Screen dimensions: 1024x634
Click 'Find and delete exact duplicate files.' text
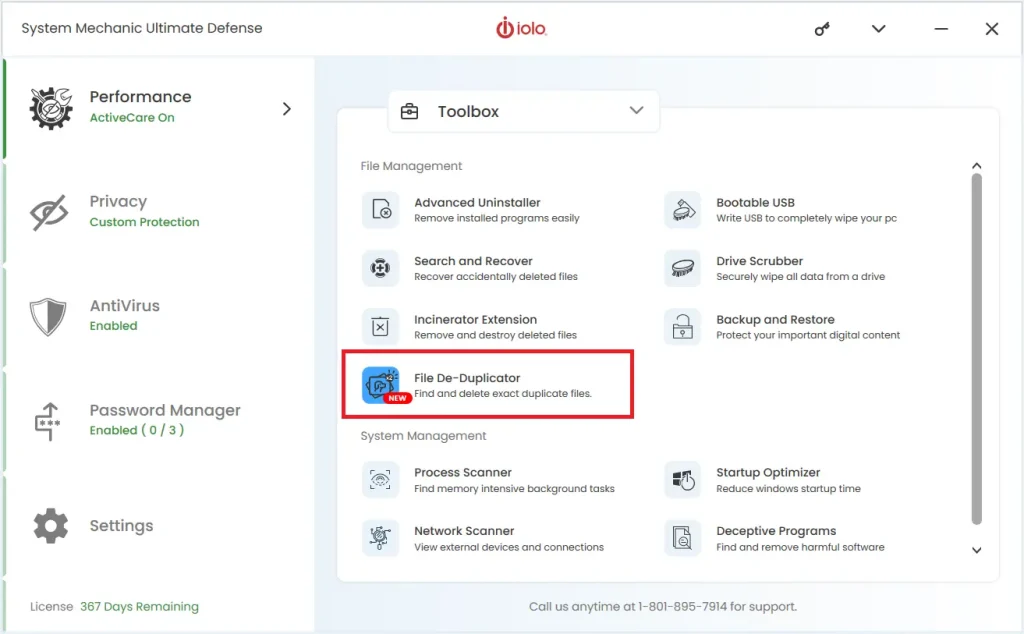503,394
